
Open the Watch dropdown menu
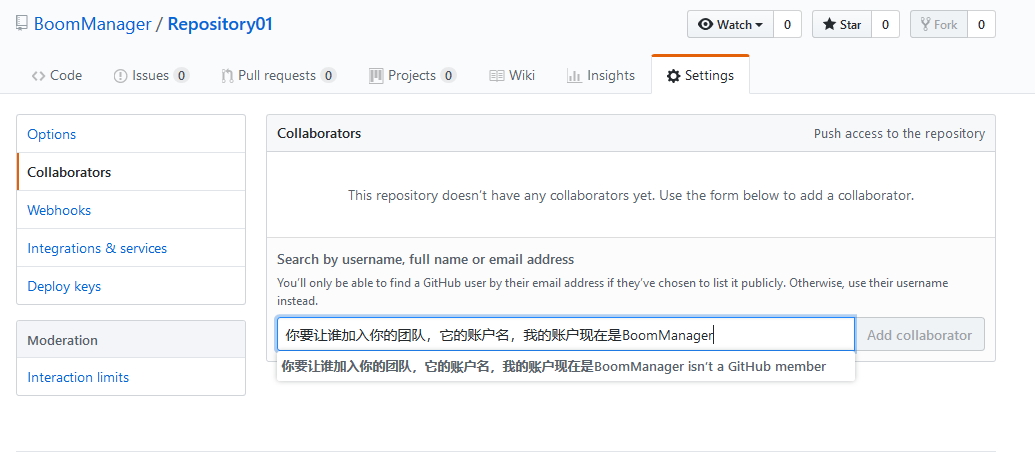click(731, 24)
